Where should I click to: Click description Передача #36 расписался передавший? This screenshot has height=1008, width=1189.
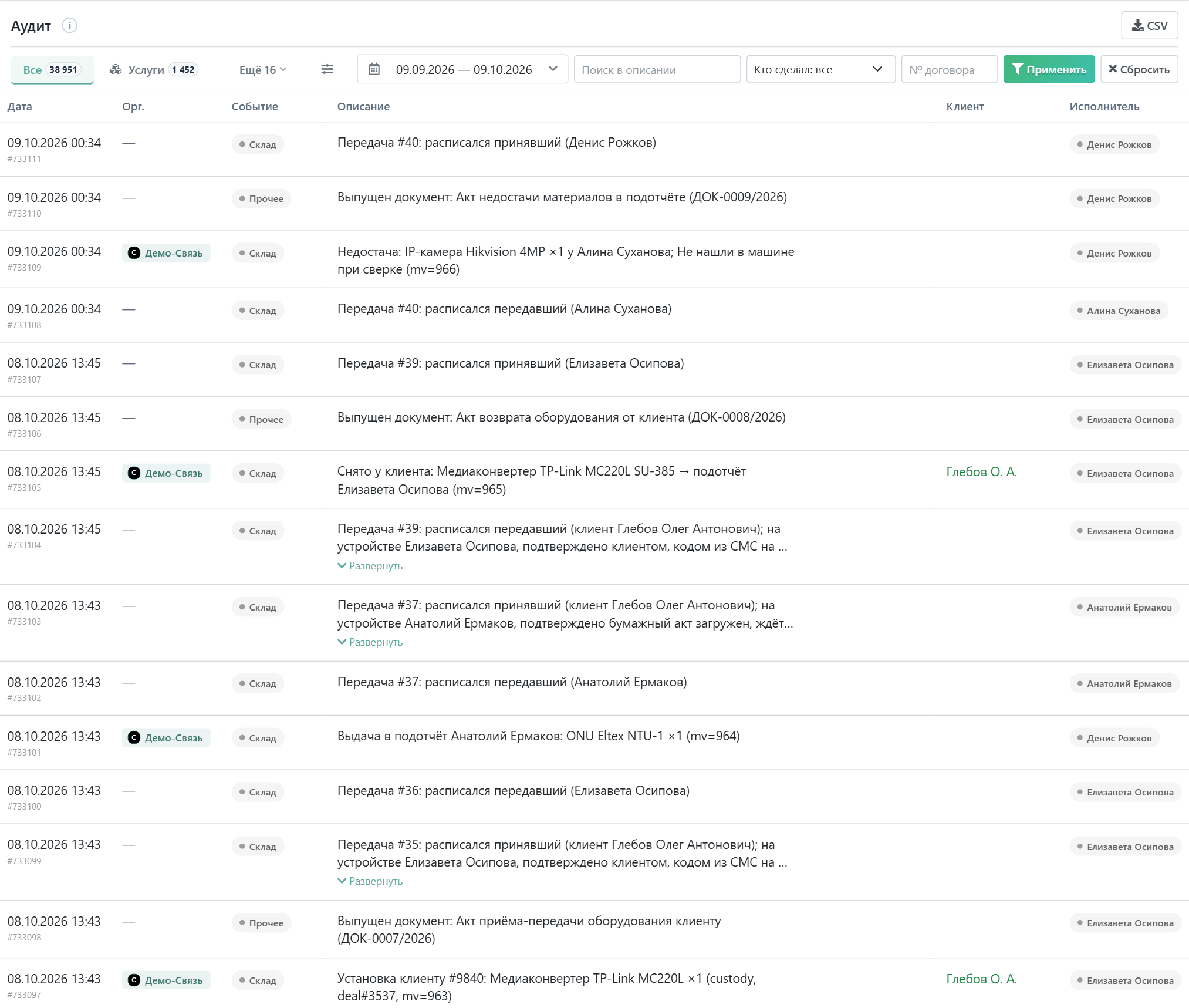coord(514,791)
